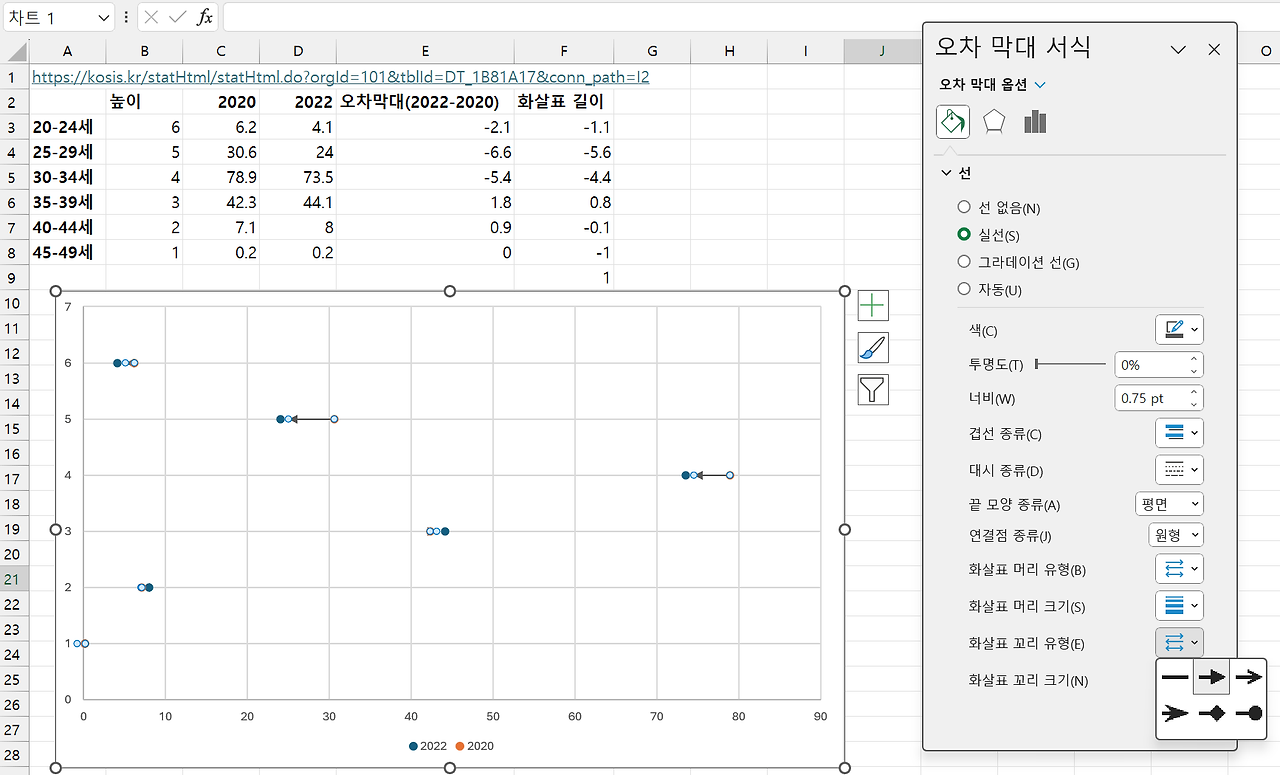Open the 겹선 종류 dropdown
The image size is (1280, 775).
(x=1179, y=433)
